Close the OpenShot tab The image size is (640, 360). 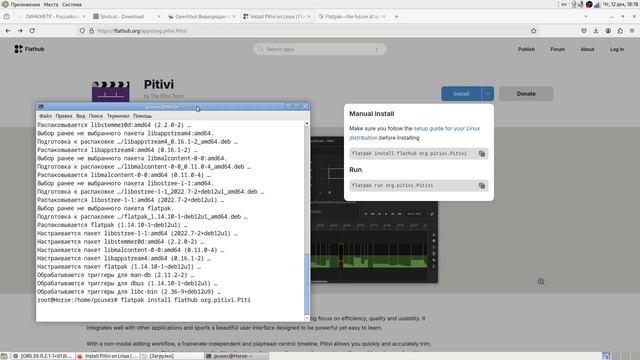coord(234,16)
